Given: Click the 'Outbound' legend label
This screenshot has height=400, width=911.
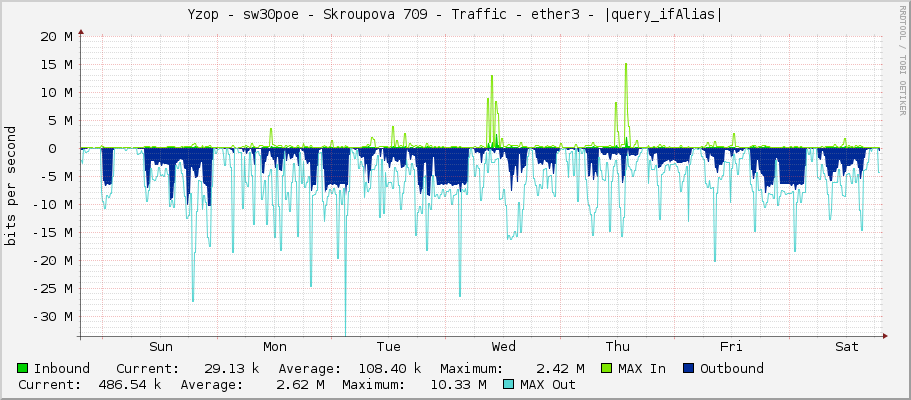Looking at the screenshot, I should click(x=732, y=368).
